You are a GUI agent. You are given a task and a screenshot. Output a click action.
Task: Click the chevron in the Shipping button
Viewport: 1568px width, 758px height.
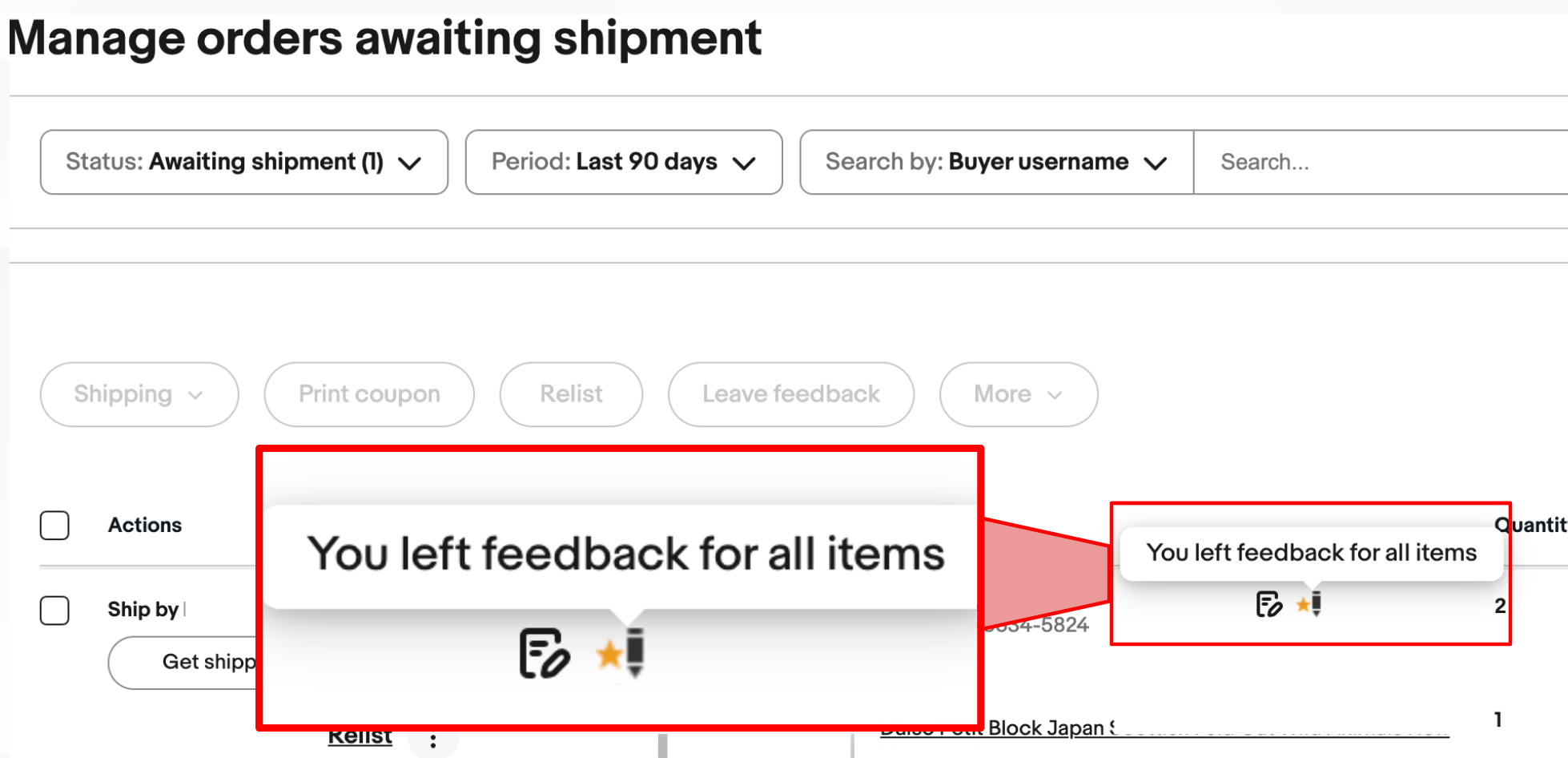pos(195,395)
